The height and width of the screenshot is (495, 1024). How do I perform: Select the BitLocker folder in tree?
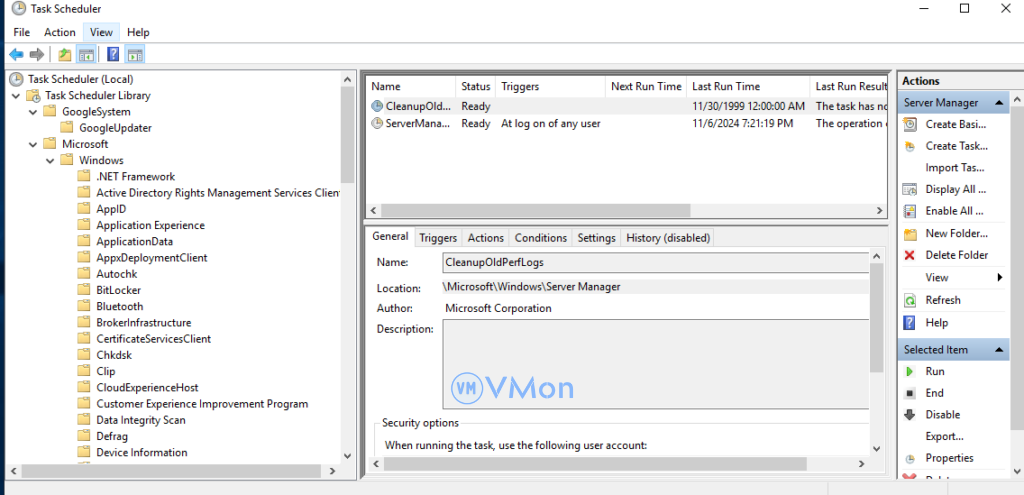[118, 290]
